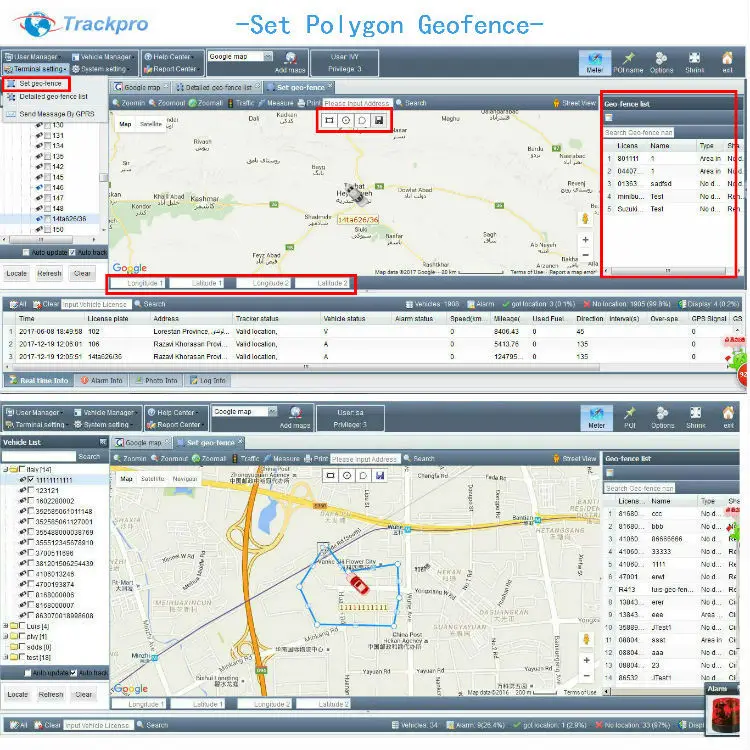This screenshot has width=750, height=750.
Task: Open the Log Info tab
Action: (x=208, y=380)
